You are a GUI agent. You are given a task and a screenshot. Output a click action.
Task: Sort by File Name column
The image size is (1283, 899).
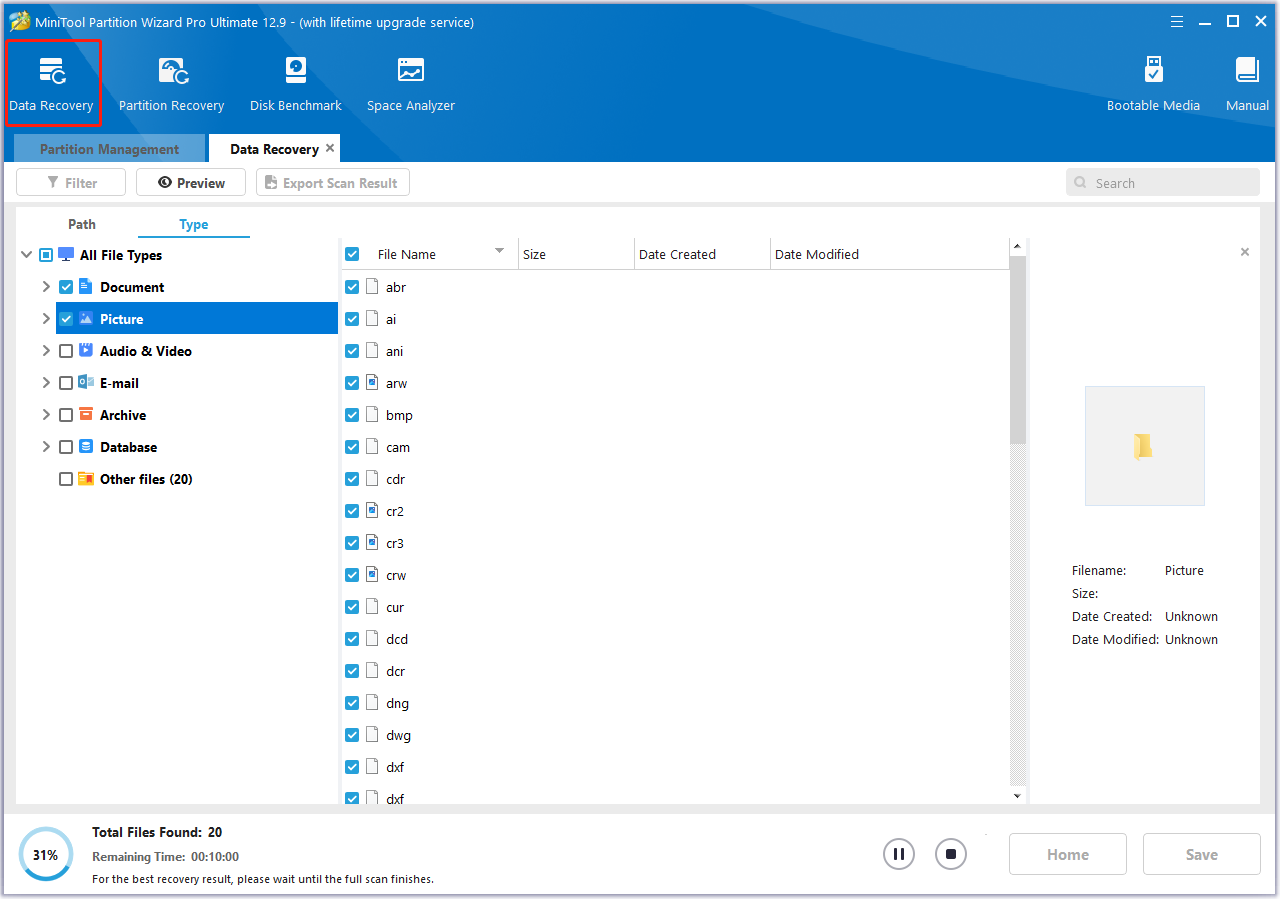(430, 254)
